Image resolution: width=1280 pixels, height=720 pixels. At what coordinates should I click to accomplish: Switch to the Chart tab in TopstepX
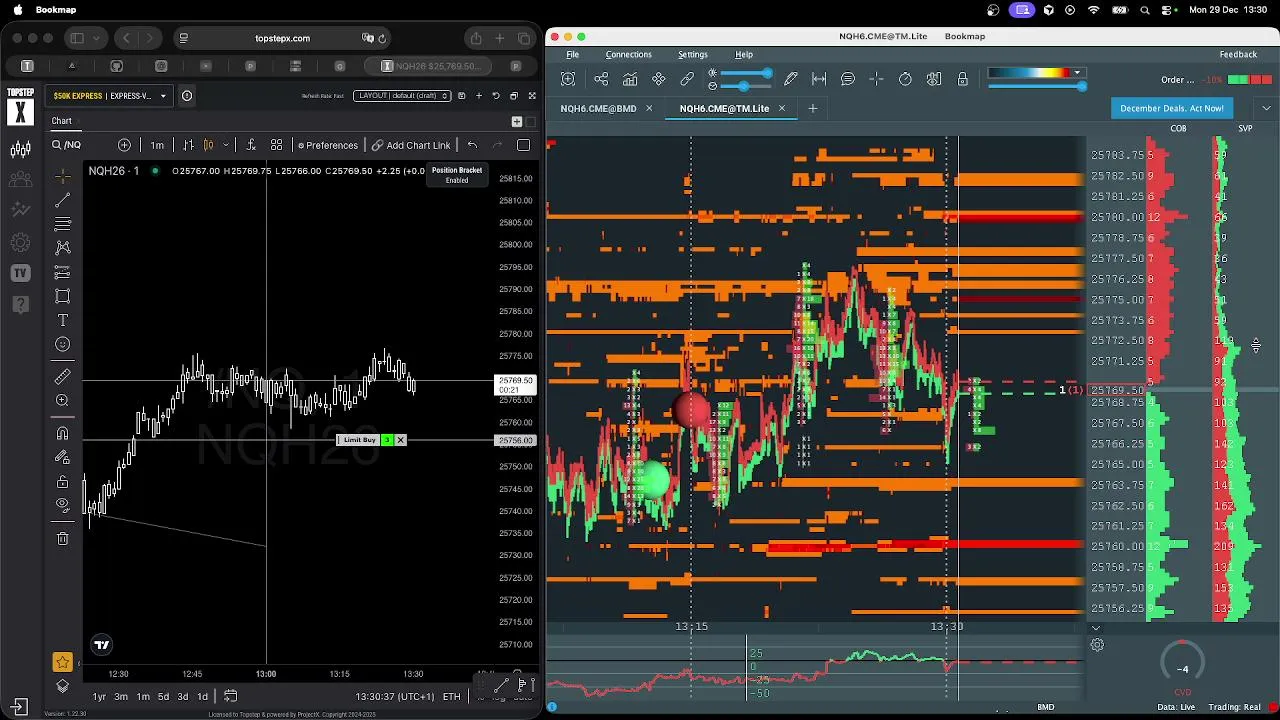62,121
